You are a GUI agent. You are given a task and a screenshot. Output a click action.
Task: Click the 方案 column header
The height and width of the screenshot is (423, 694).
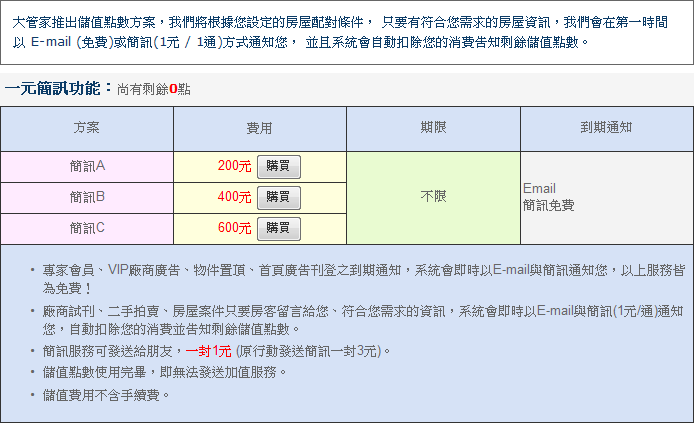tap(87, 128)
